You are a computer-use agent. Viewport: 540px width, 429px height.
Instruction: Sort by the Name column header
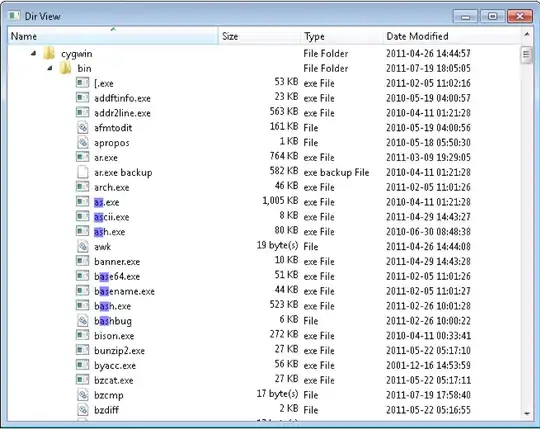[113, 36]
